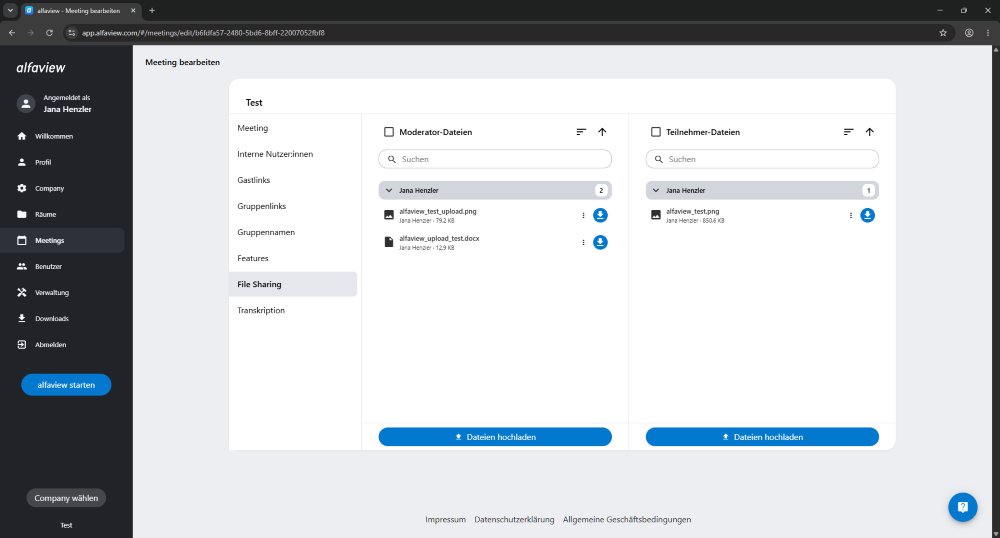Open more options for alfaview_upload_test.docx
Viewport: 1000px width, 538px height.
(583, 242)
